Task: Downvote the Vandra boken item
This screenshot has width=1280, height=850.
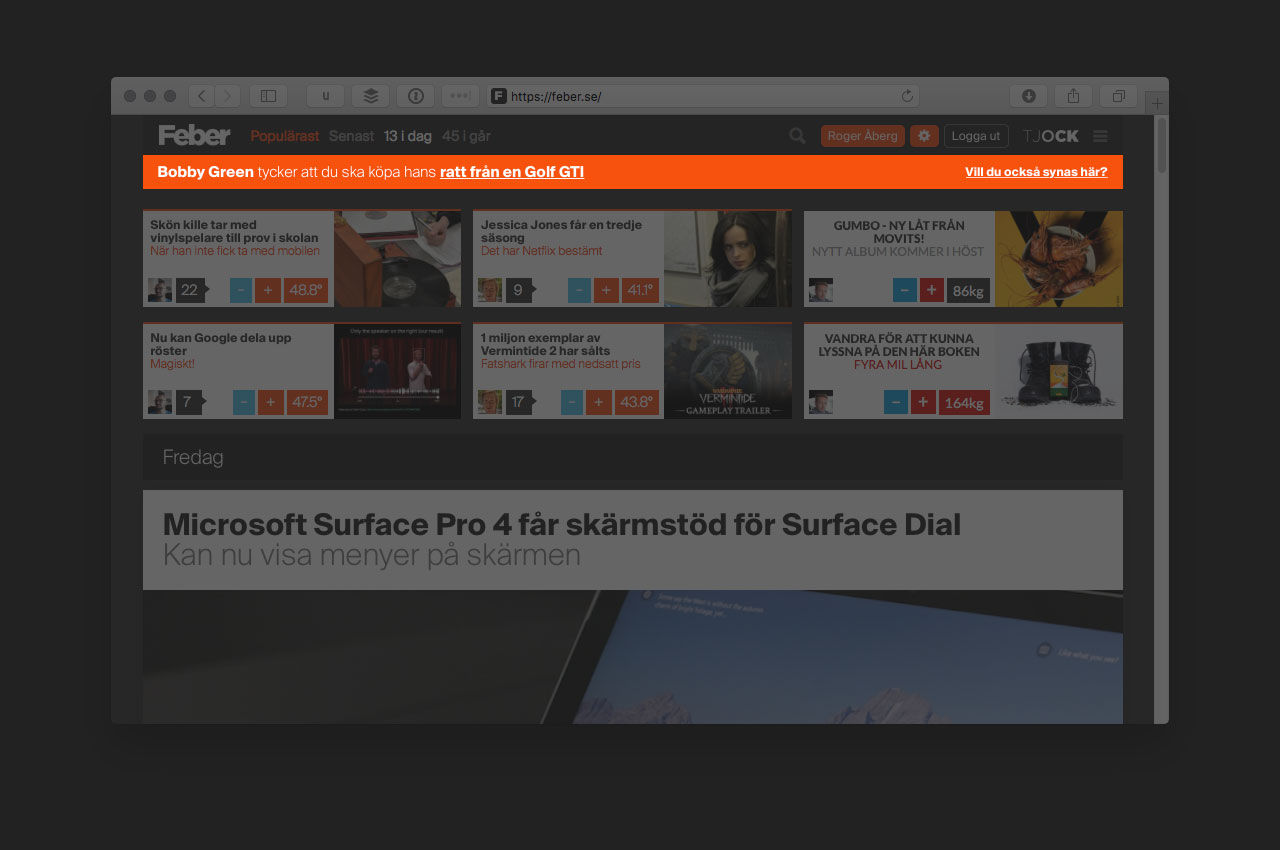Action: pyautogui.click(x=896, y=402)
